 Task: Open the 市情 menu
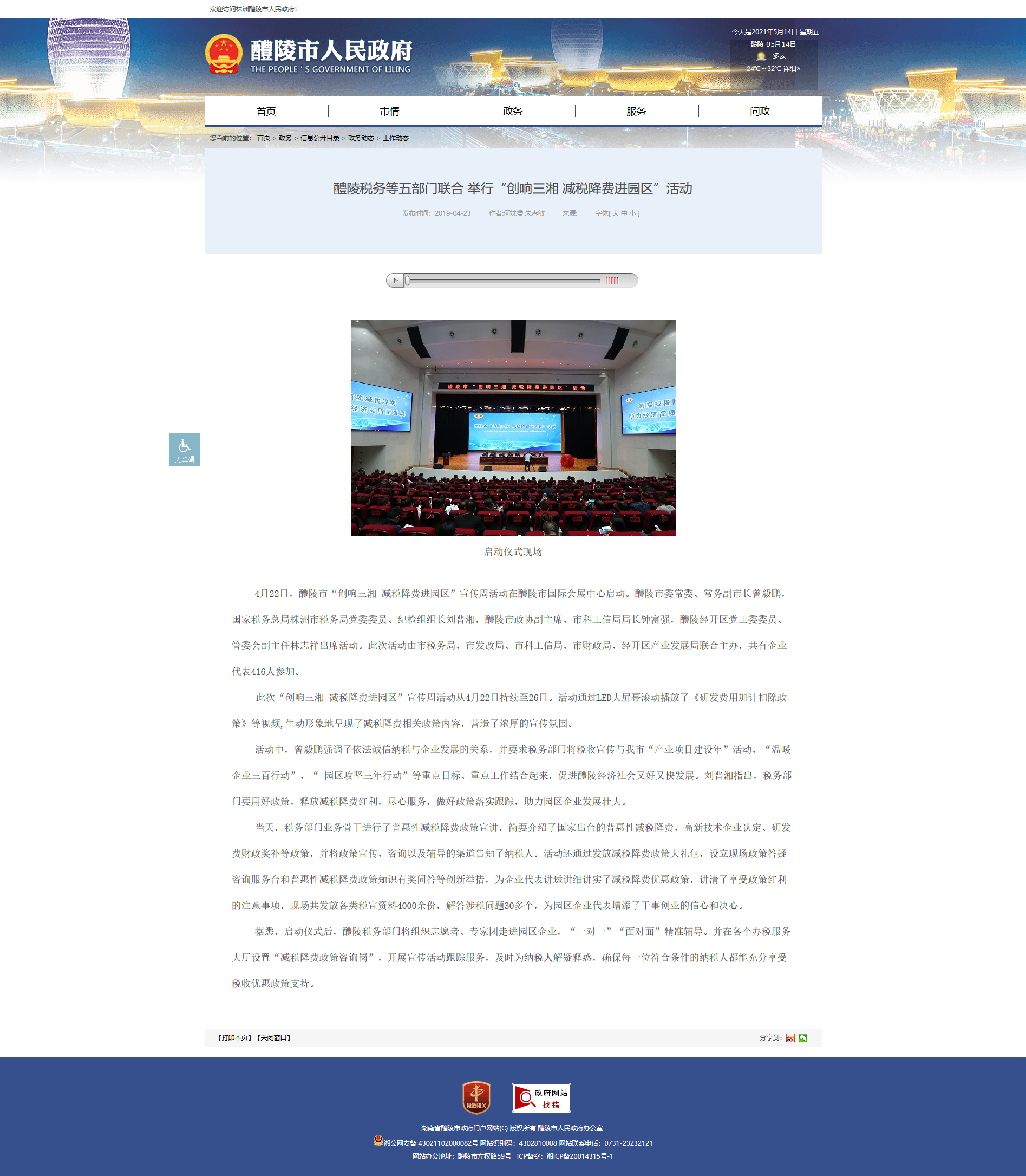click(389, 111)
